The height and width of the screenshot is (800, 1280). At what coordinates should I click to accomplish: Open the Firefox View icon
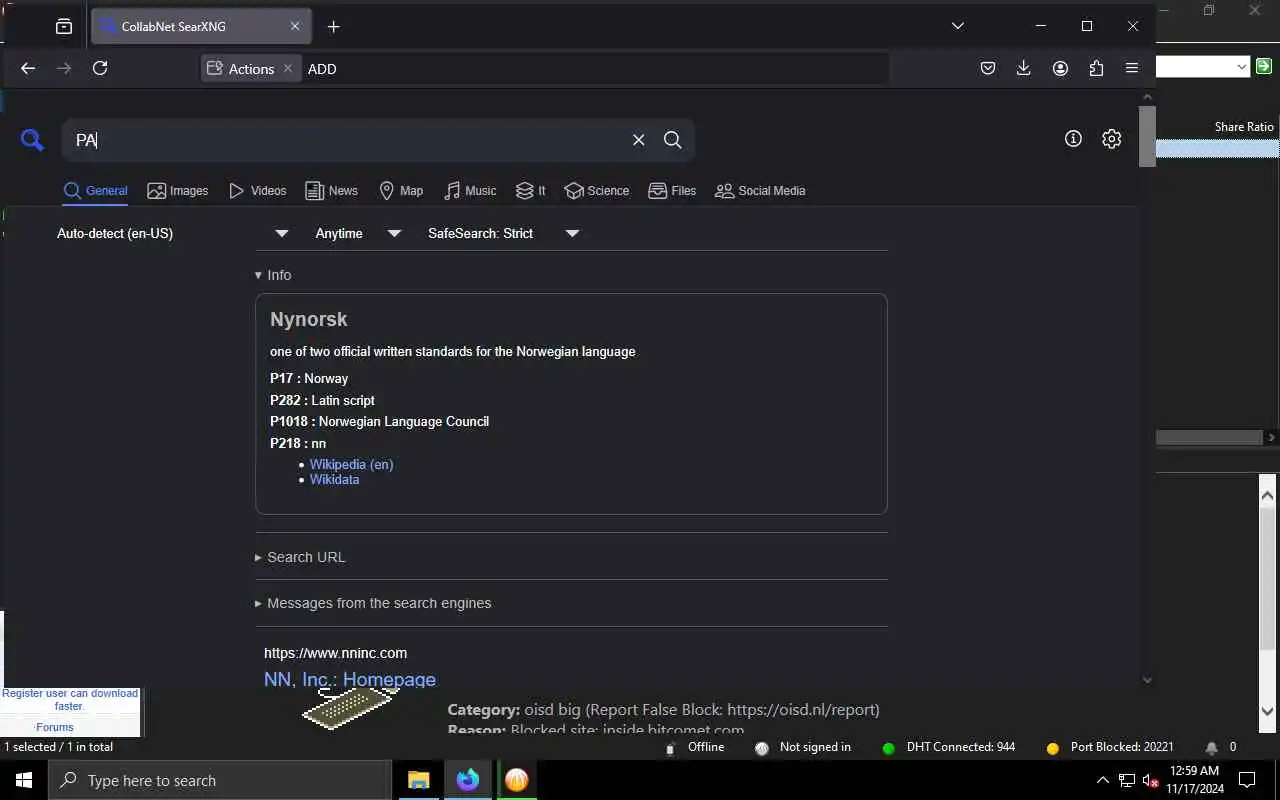64,27
